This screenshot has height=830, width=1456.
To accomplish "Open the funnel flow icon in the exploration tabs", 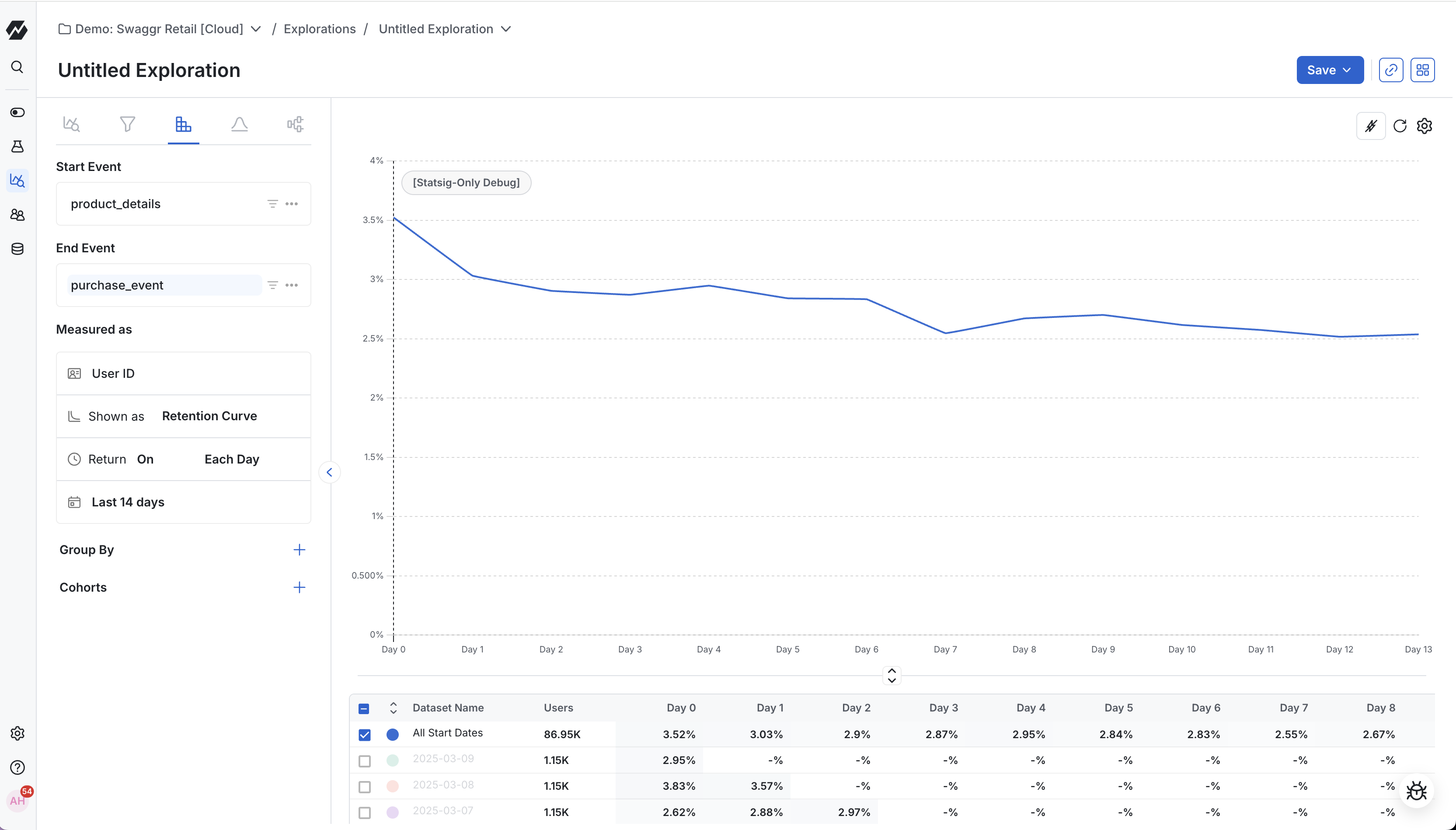I will [x=294, y=124].
